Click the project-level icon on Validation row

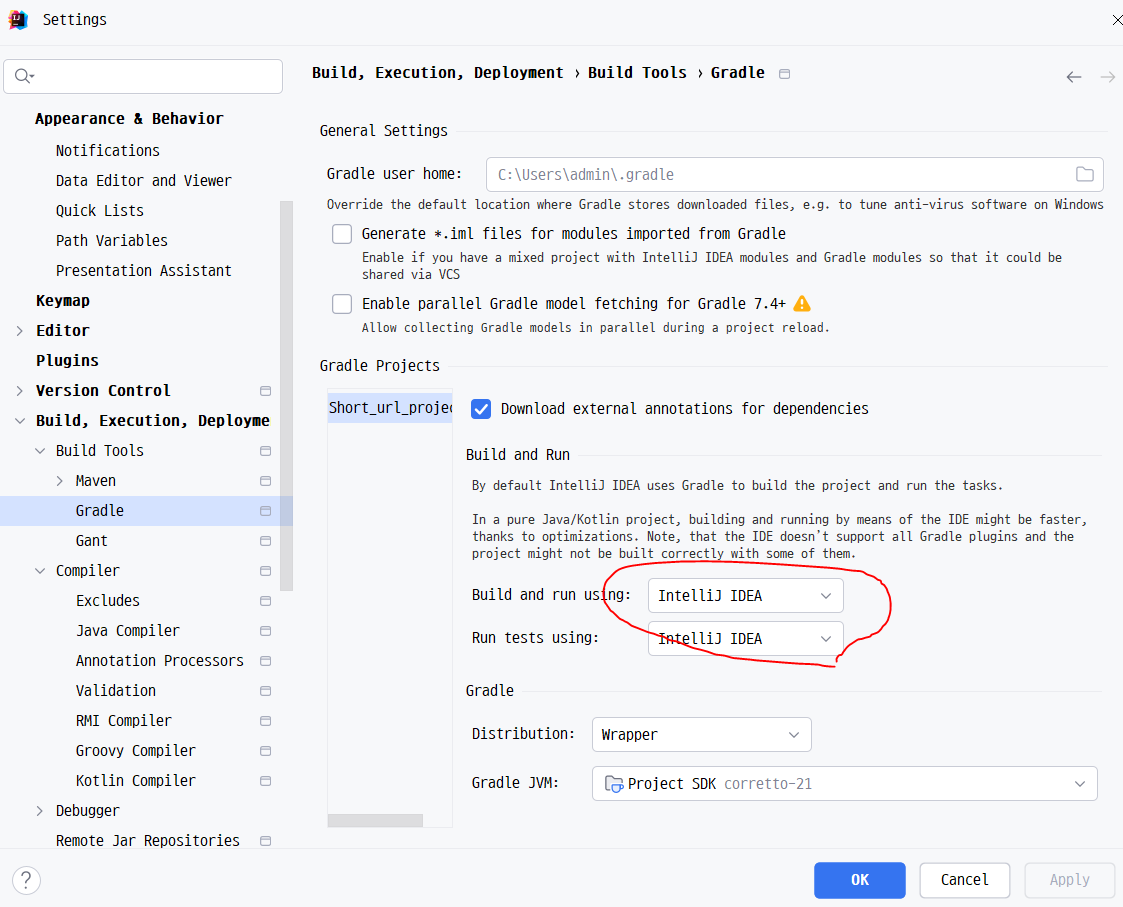265,691
